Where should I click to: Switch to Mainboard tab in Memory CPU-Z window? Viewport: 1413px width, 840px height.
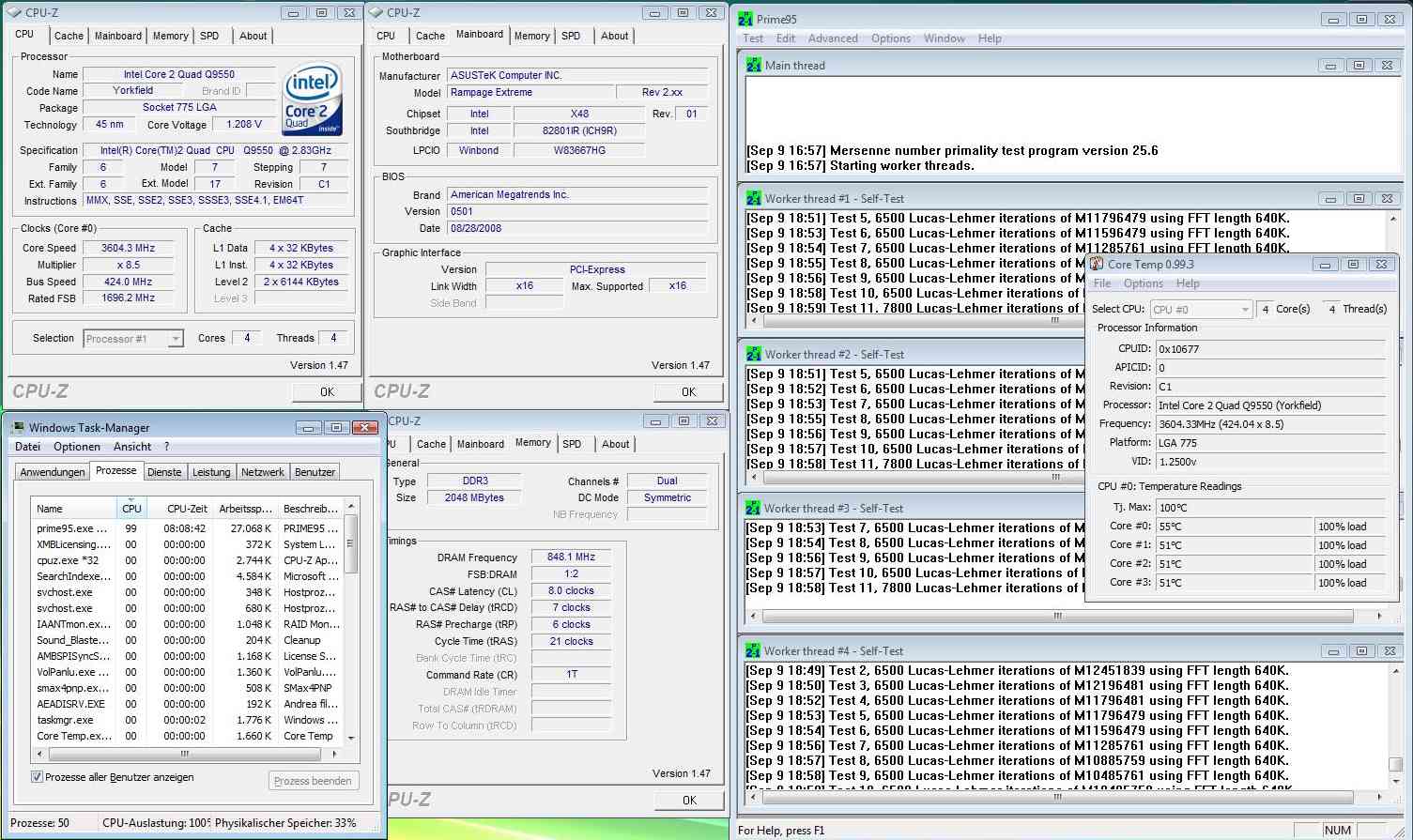click(x=481, y=444)
